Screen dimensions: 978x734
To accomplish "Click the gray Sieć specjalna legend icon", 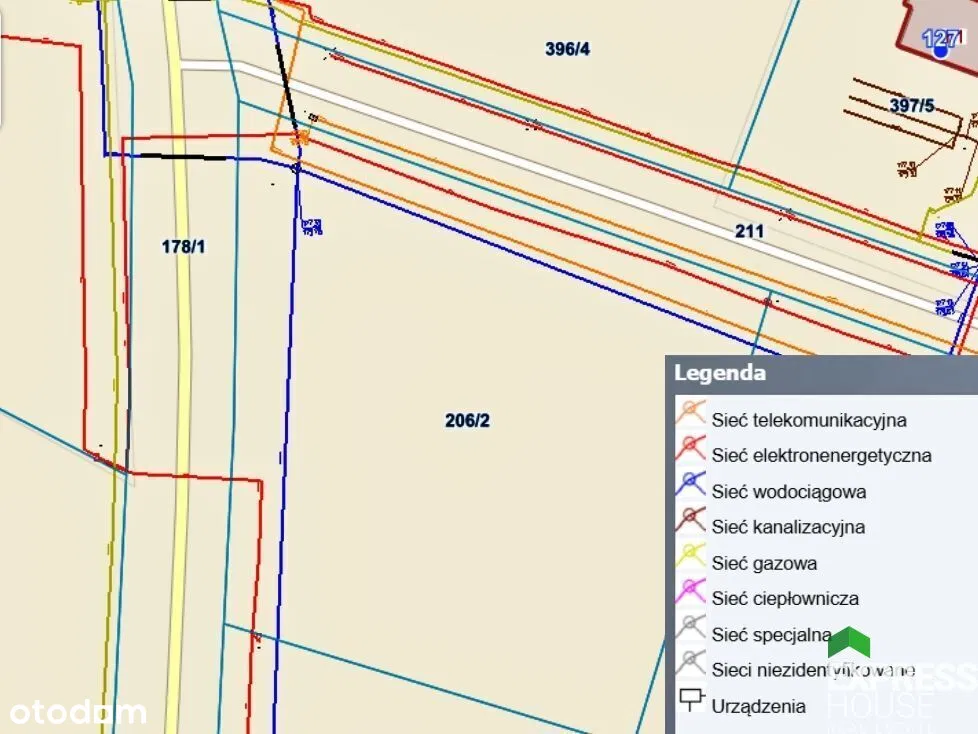I will pyautogui.click(x=691, y=629).
